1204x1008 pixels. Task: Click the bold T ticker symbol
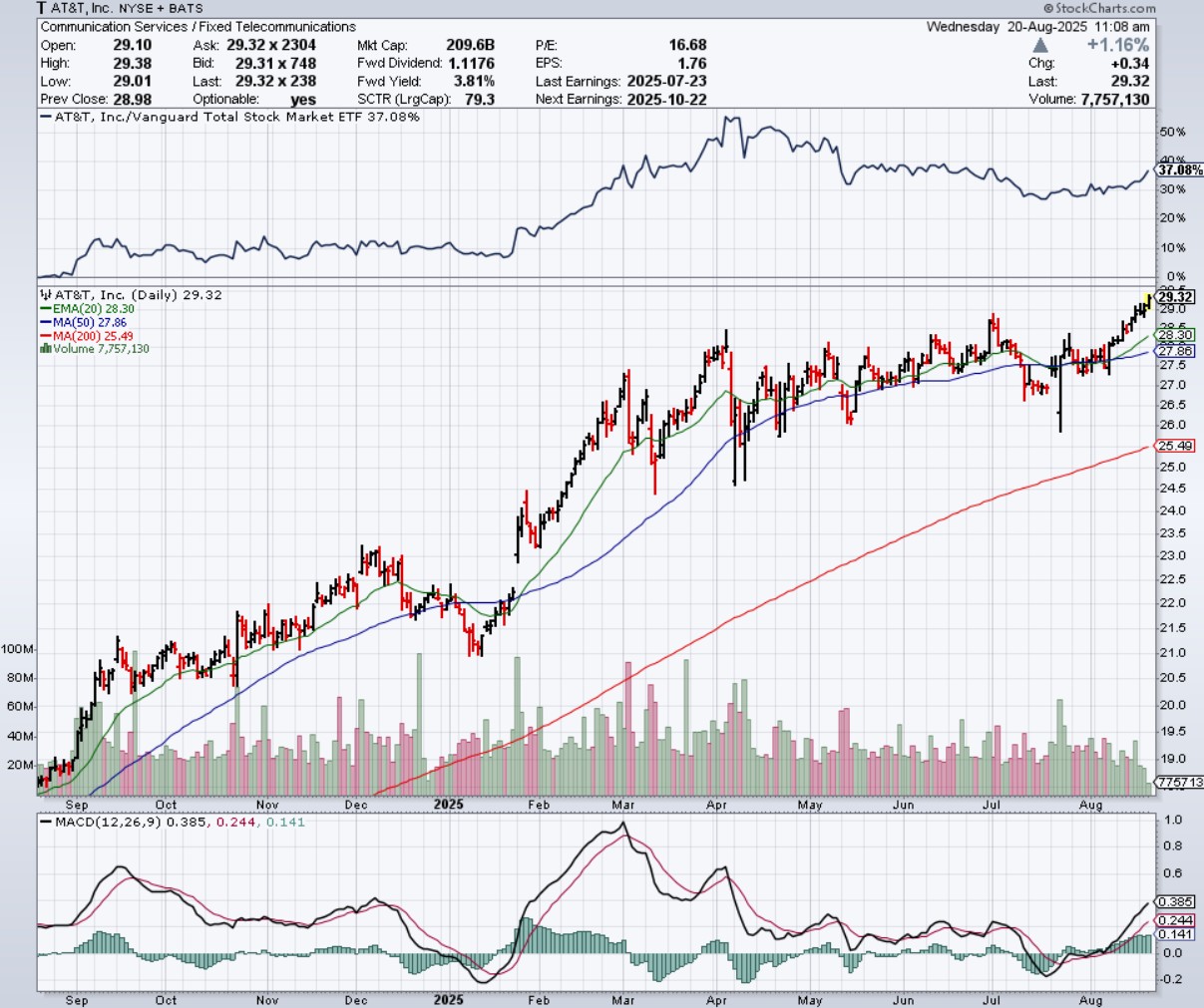pyautogui.click(x=42, y=9)
